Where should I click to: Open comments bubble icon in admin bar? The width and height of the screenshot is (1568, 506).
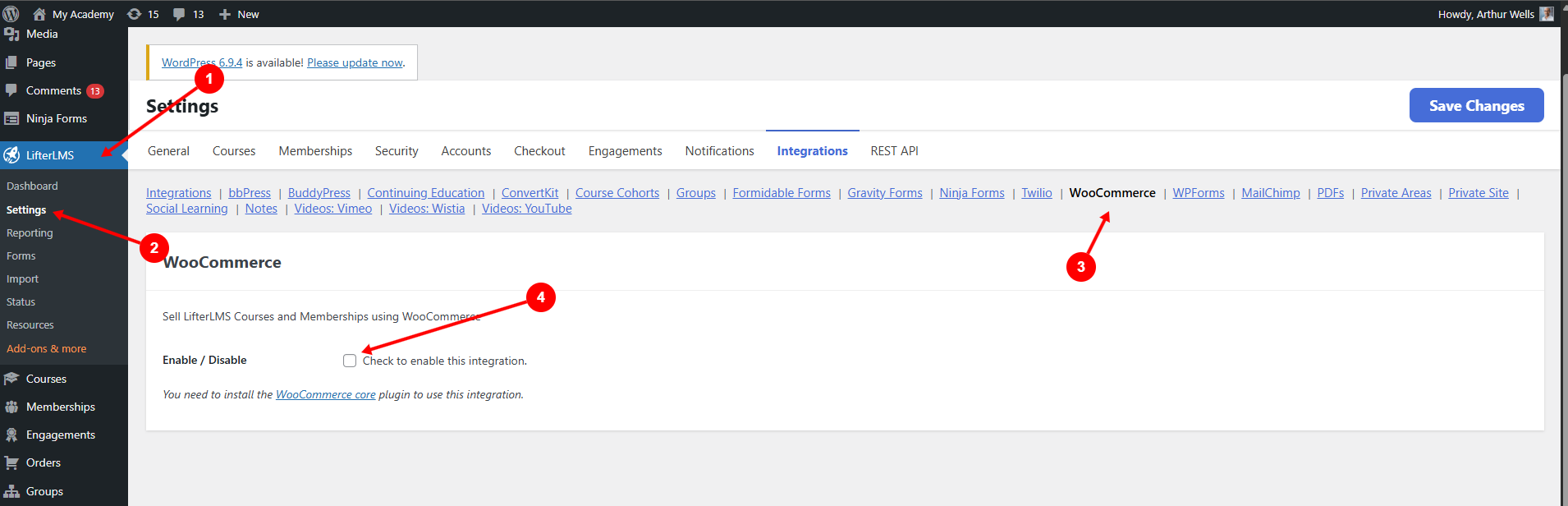coord(179,14)
